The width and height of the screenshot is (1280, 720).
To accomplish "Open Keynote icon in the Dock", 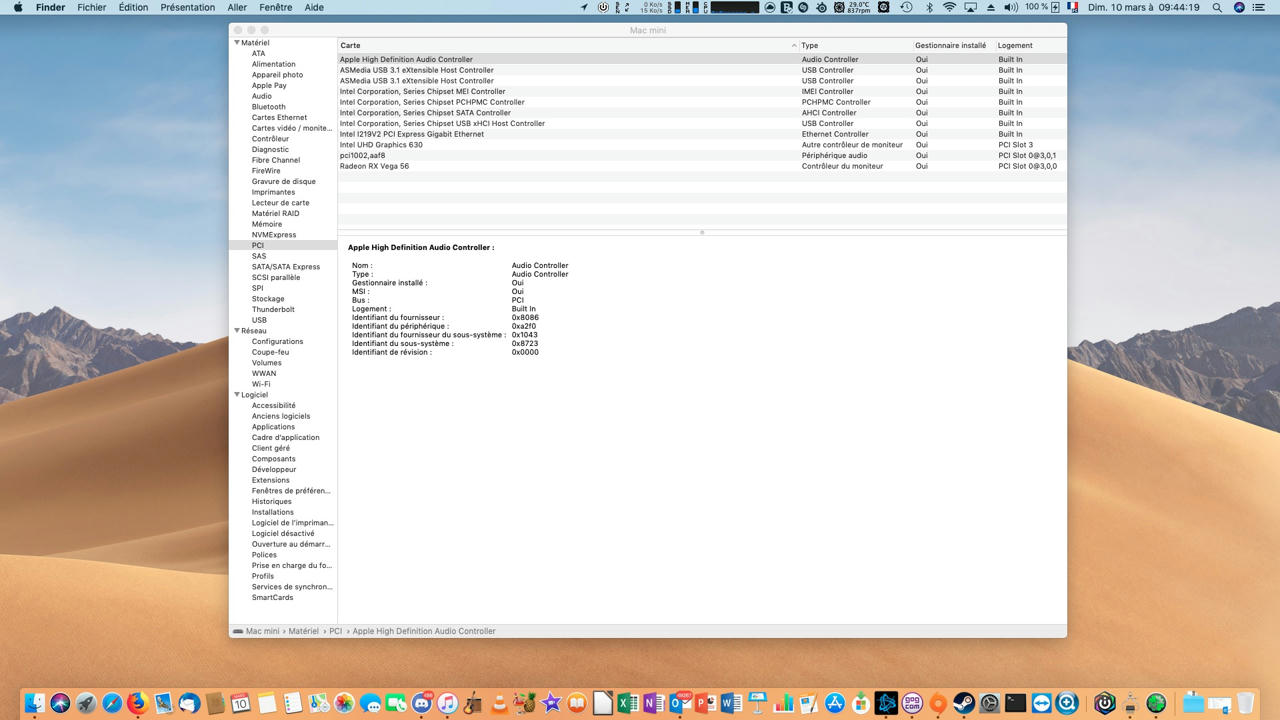I will pos(757,703).
